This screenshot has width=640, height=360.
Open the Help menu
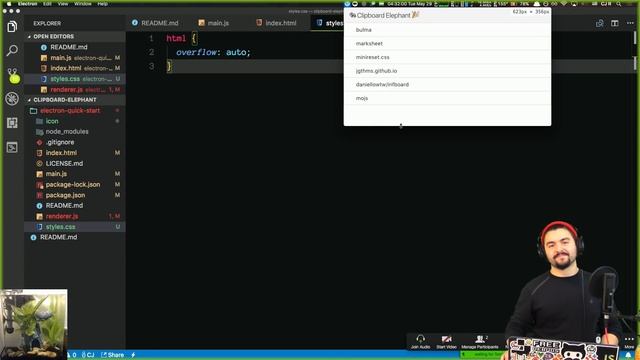click(x=102, y=4)
